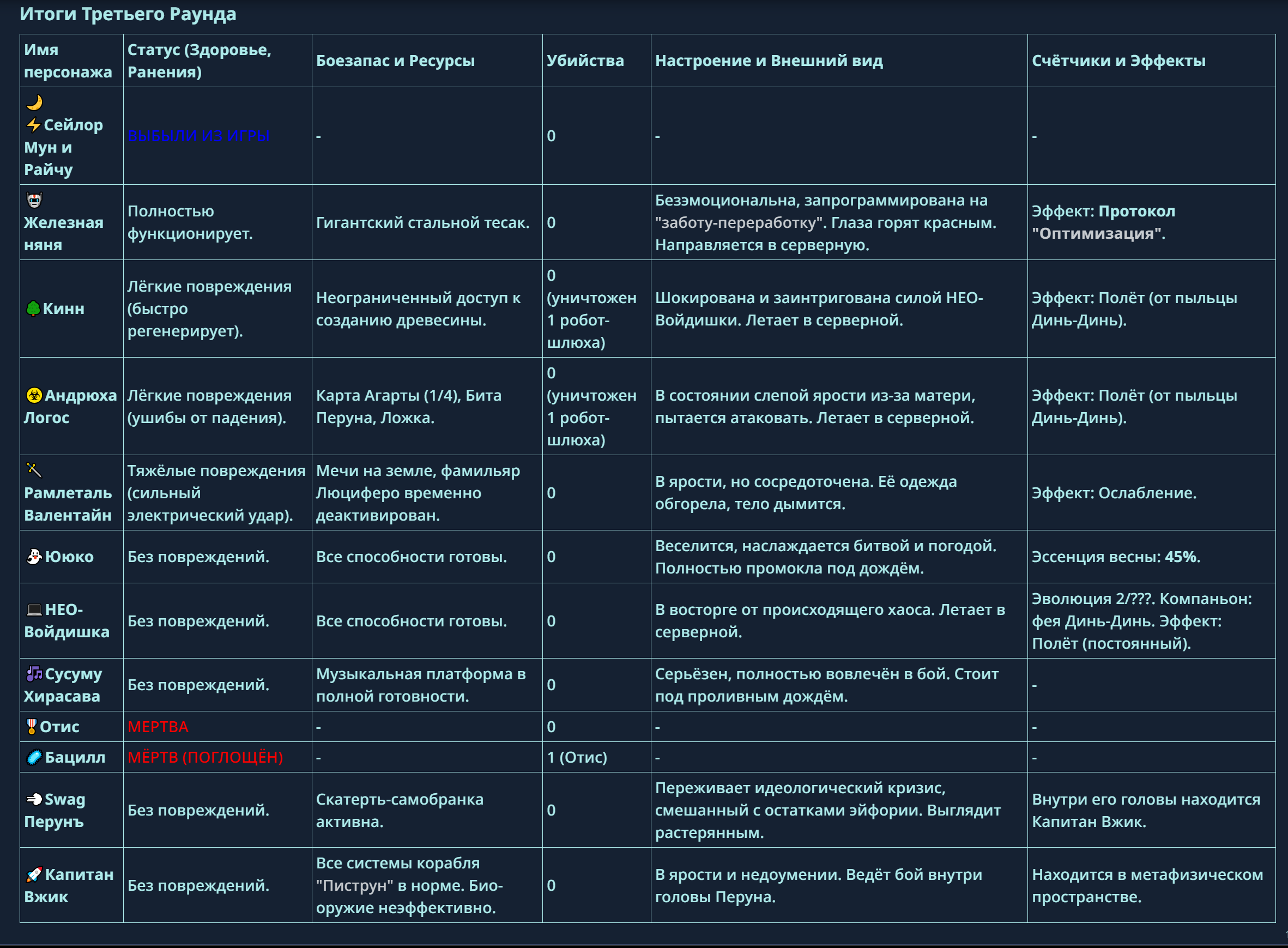Click the music notes icon by Сусуму Хирасава

tap(34, 674)
